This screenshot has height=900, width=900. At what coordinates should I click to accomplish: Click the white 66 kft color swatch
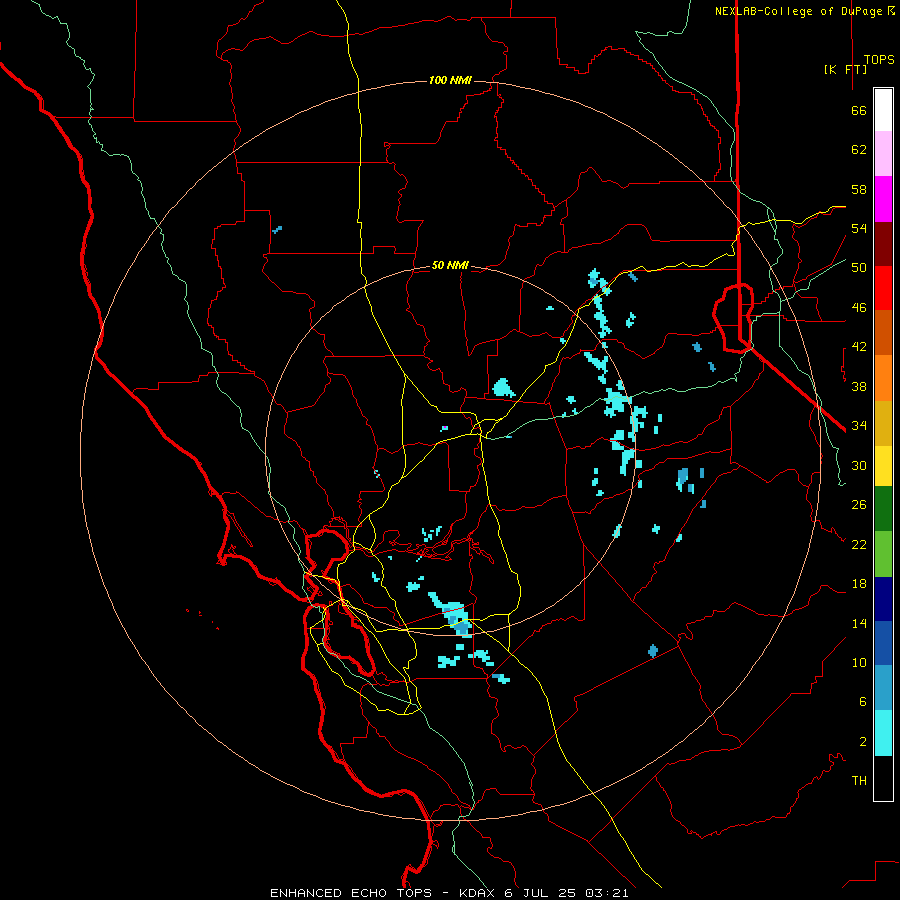click(883, 110)
